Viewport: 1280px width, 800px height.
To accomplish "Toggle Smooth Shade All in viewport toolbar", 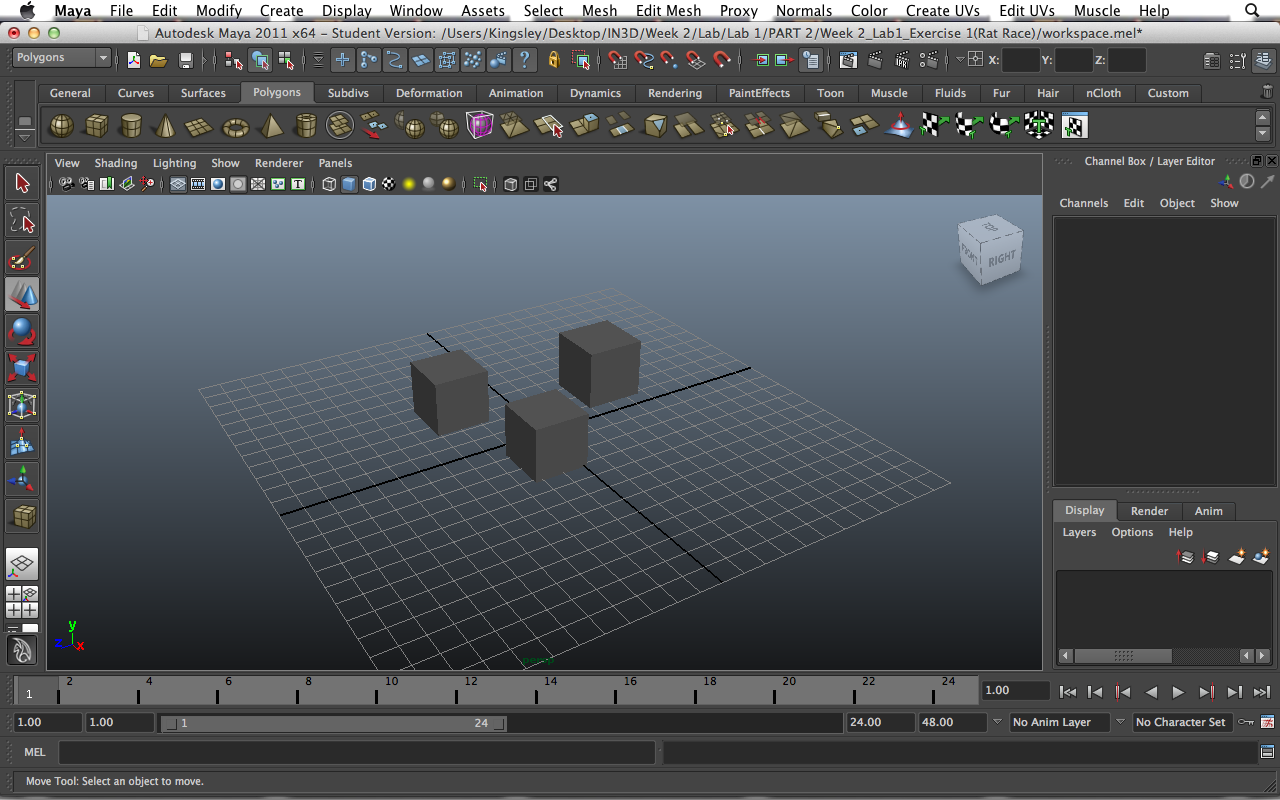I will (x=349, y=184).
